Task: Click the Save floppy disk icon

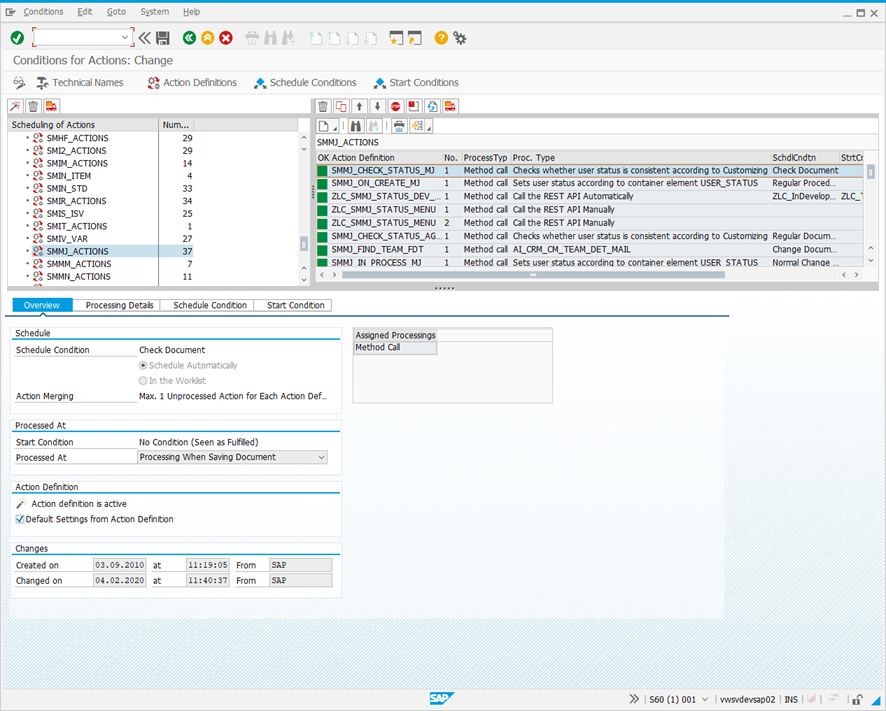Action: pyautogui.click(x=163, y=38)
